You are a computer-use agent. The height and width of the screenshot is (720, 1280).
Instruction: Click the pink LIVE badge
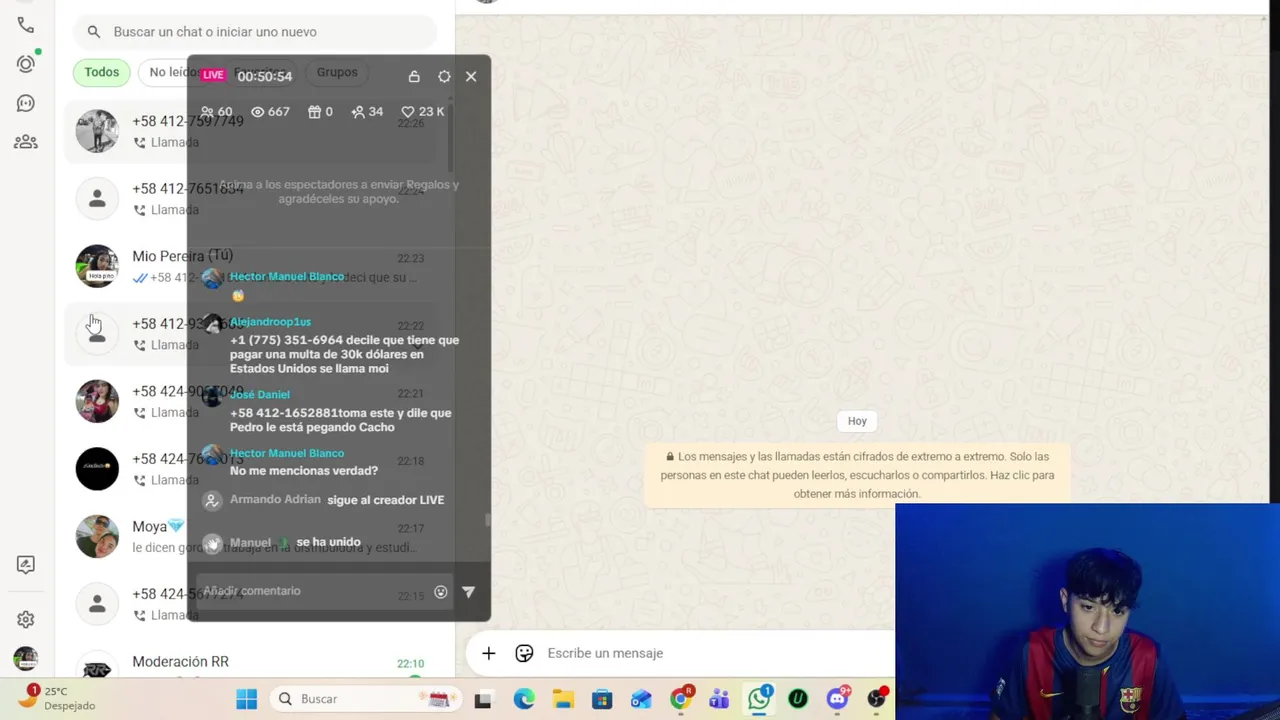213,75
